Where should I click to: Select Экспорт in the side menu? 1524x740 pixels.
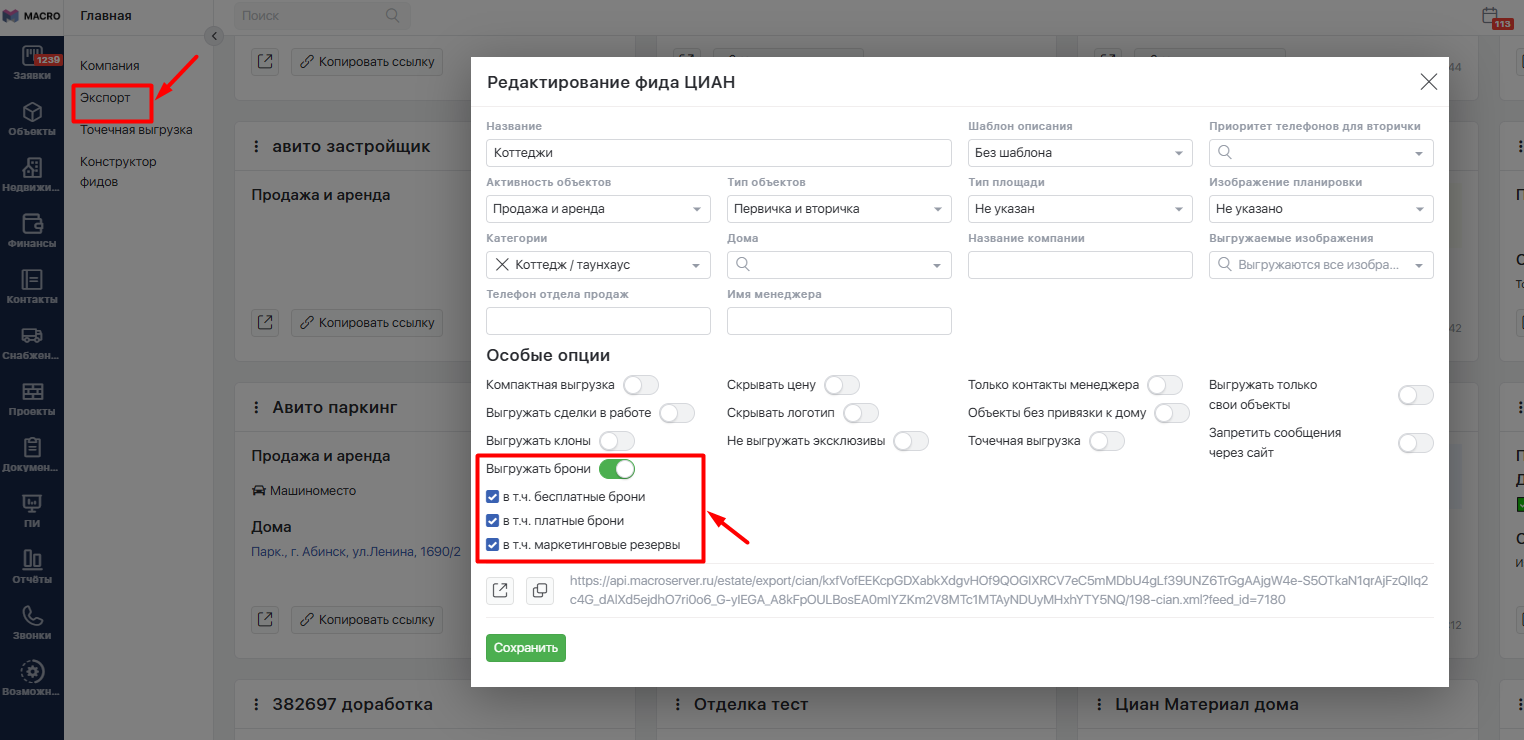point(105,98)
